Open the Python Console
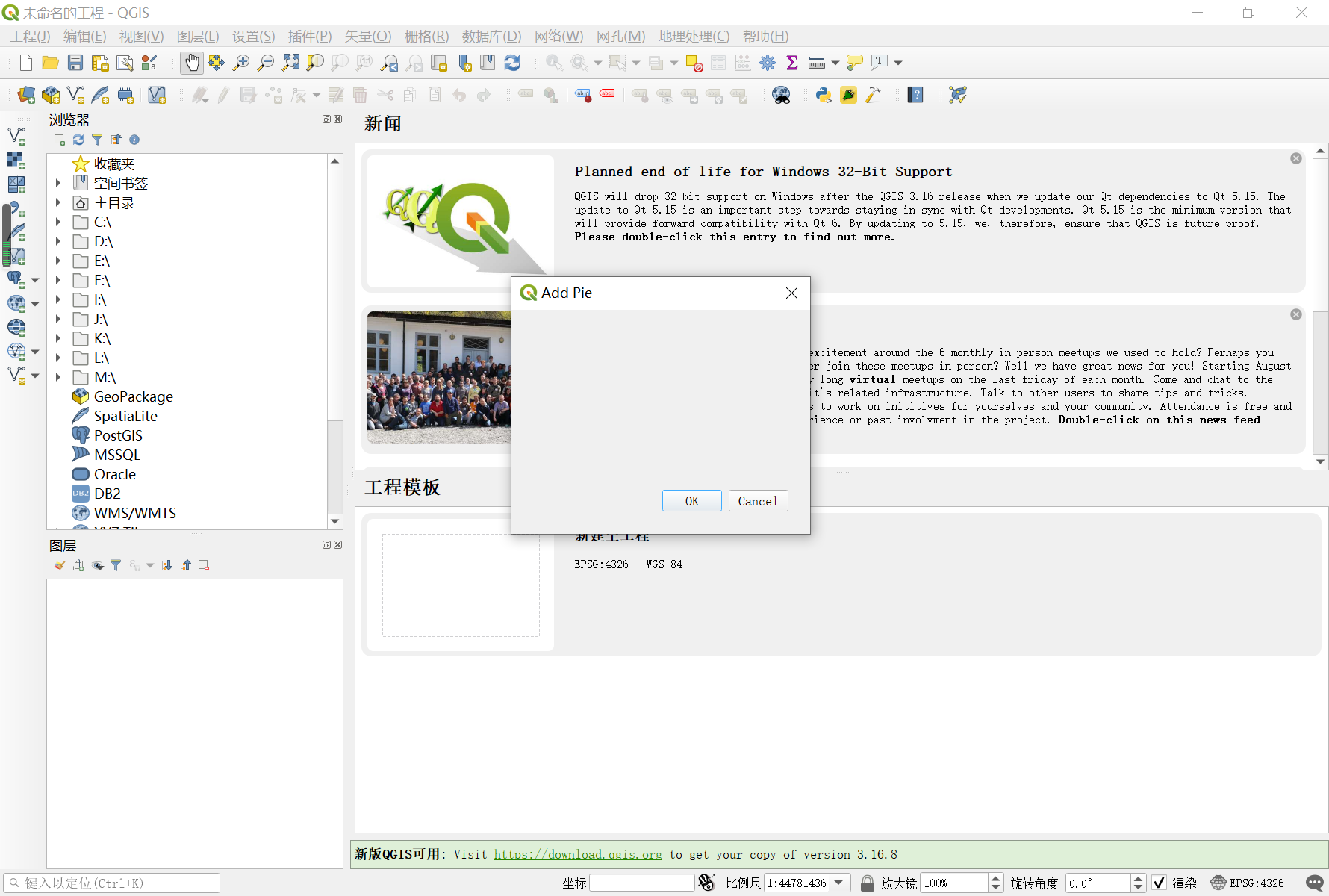The height and width of the screenshot is (896, 1329). click(823, 95)
